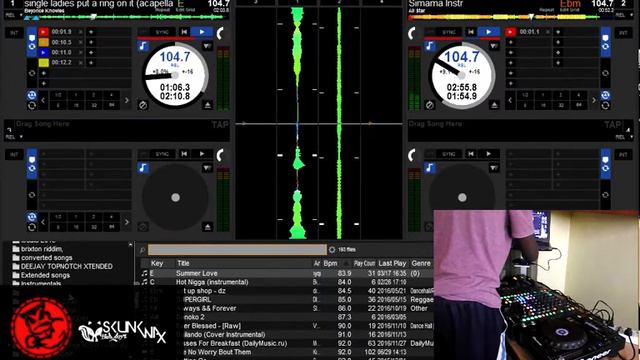Play deck 1 with the blue play button

click(x=202, y=32)
